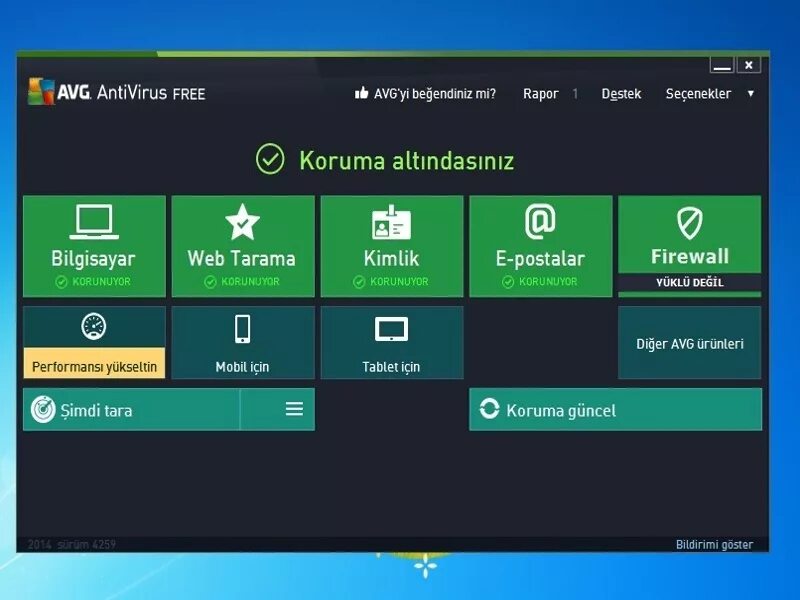Click the AVG logo icon
Image resolution: width=800 pixels, height=600 pixels.
coord(41,91)
